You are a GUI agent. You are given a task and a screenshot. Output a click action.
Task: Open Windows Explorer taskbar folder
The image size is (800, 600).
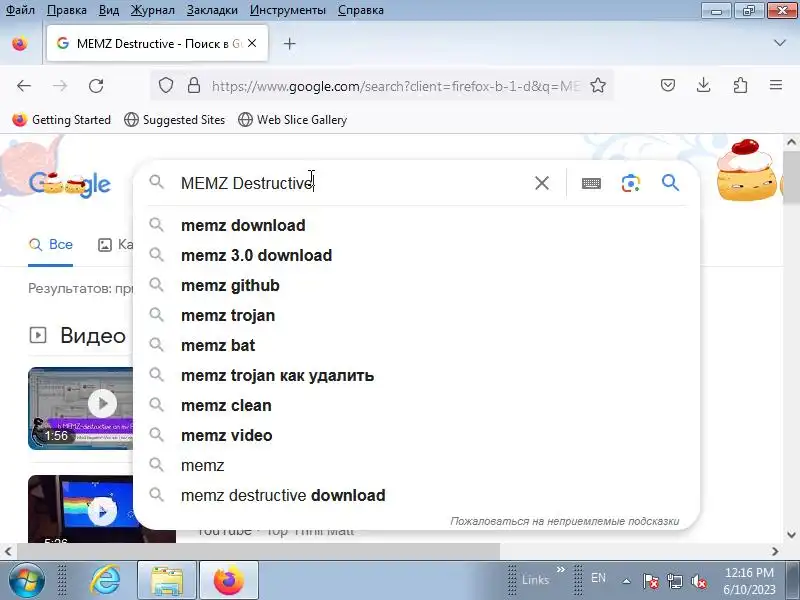coord(167,581)
